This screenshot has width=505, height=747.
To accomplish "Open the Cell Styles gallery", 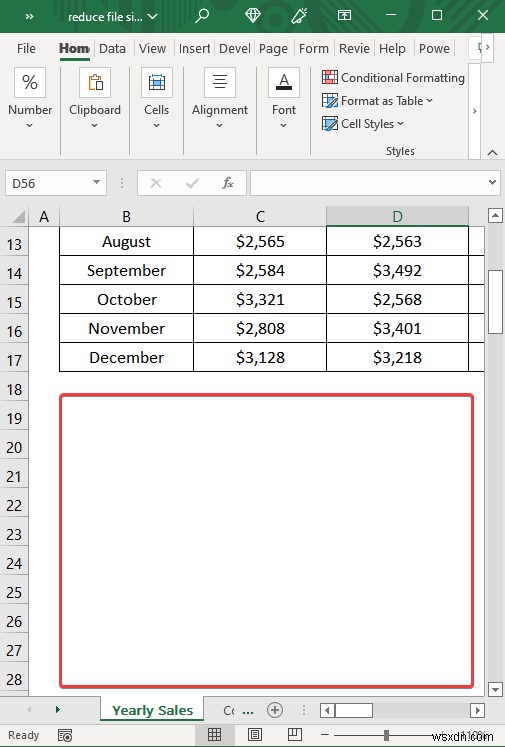I will coord(363,124).
